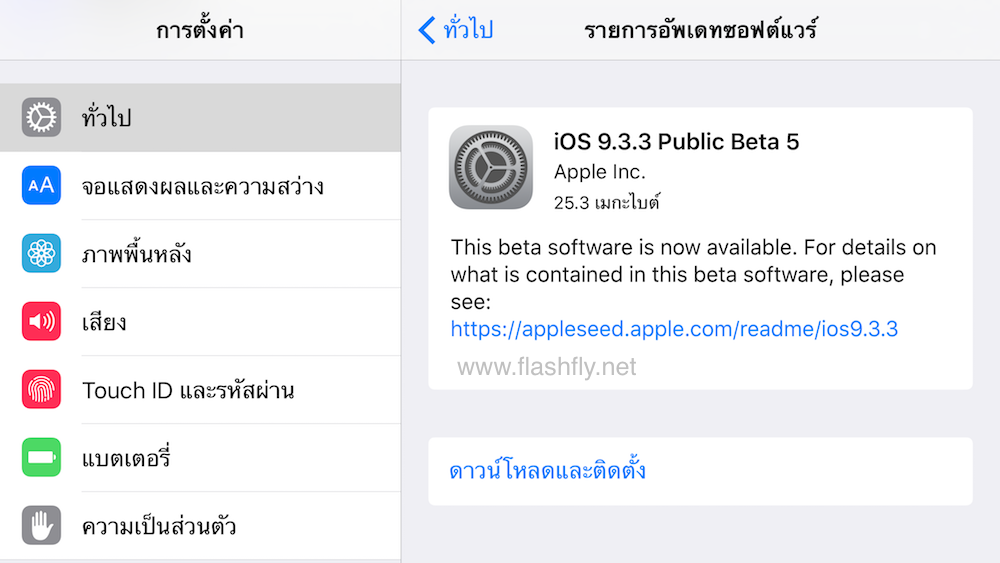Tap the Wallpaper flower icon
Screen dimensions: 1000x563
coord(42,254)
